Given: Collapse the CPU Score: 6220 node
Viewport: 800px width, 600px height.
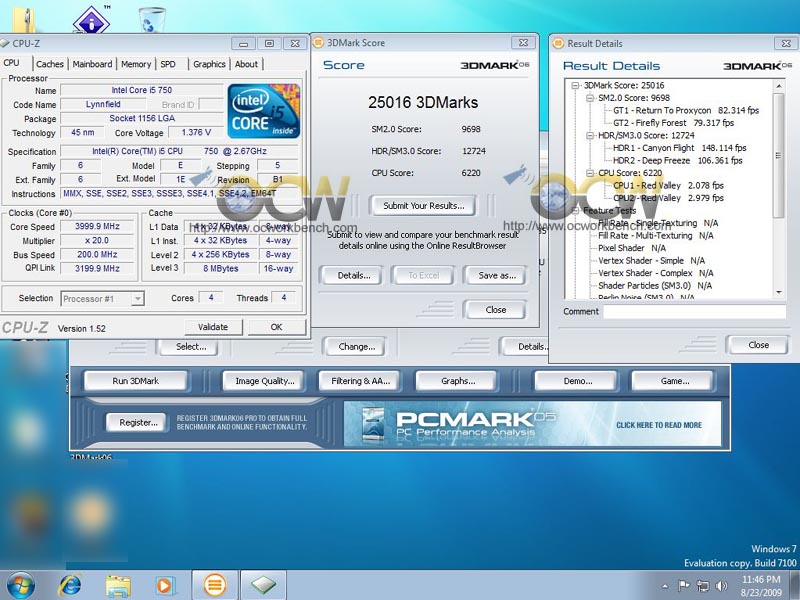Looking at the screenshot, I should [590, 173].
